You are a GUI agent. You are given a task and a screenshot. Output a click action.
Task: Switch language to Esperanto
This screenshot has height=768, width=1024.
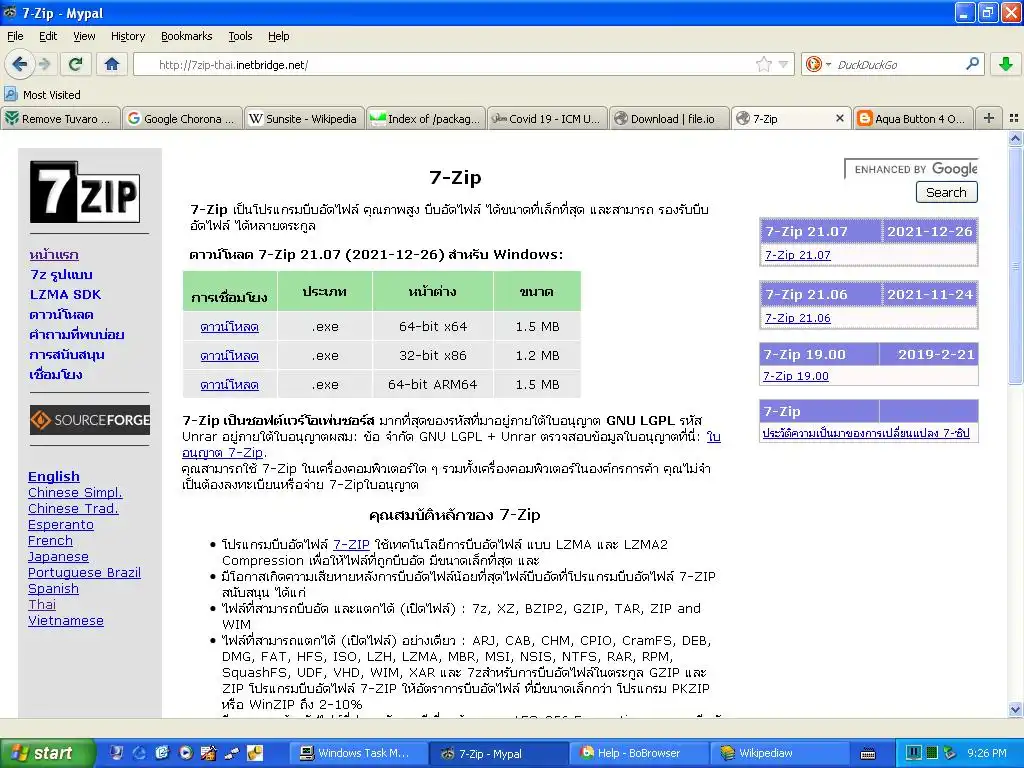pyautogui.click(x=61, y=524)
